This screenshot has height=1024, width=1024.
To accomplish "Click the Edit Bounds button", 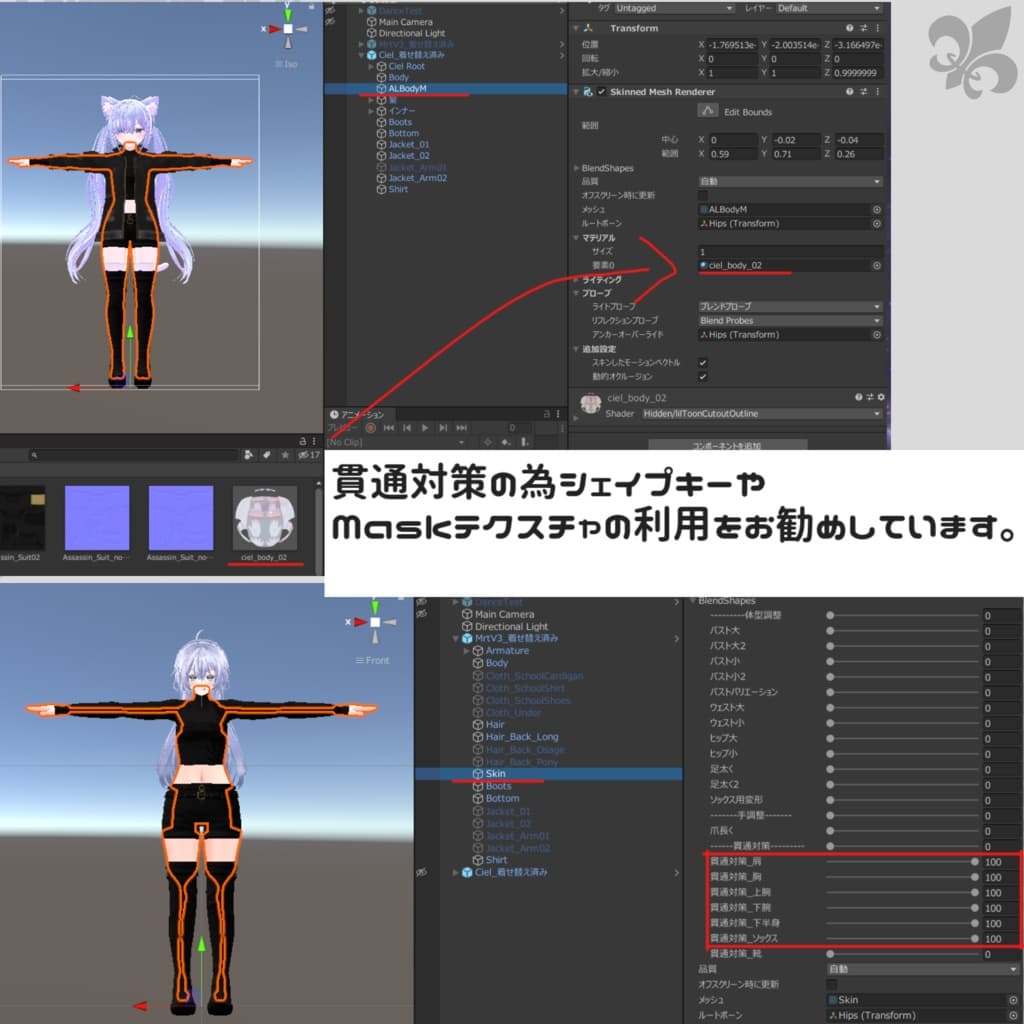I will [x=707, y=111].
